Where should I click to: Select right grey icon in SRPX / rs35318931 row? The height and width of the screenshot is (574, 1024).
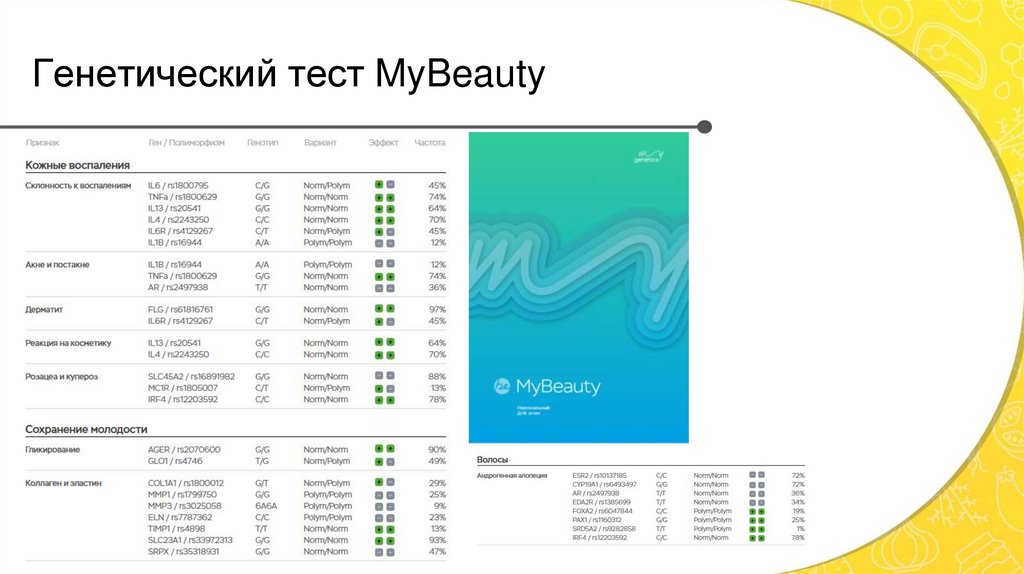[x=390, y=552]
